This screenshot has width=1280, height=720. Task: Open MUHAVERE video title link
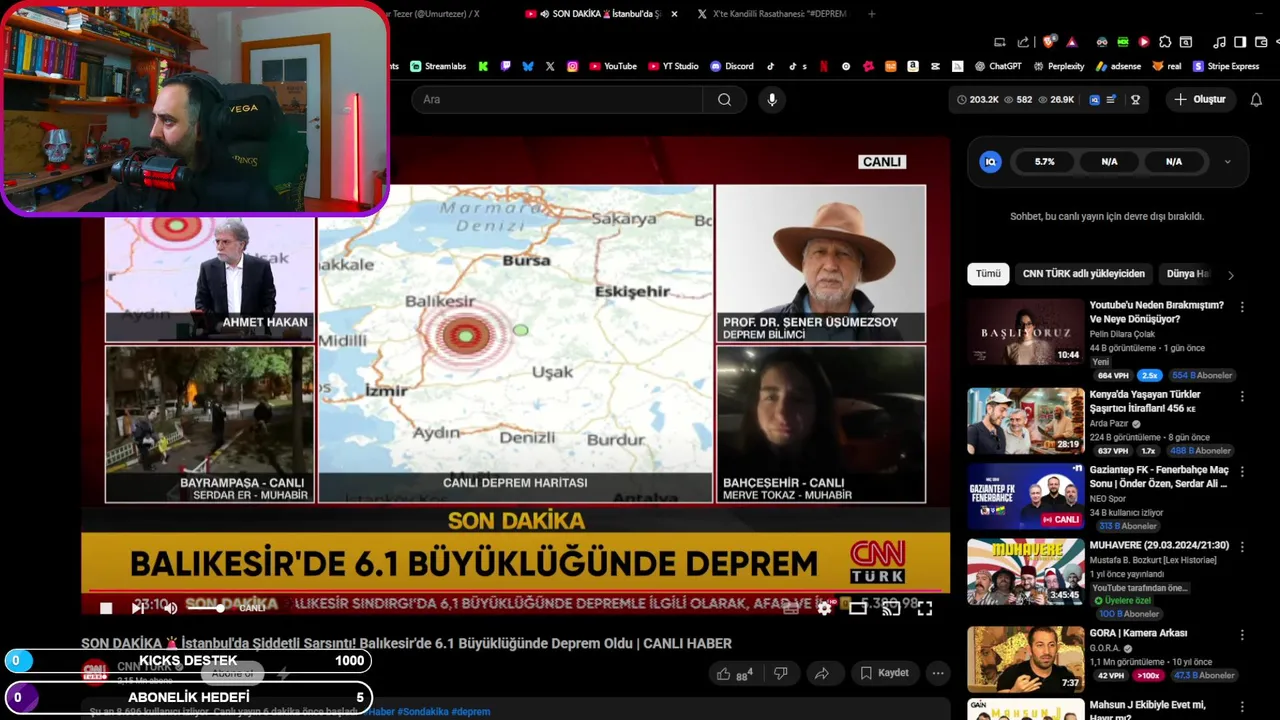point(1159,546)
